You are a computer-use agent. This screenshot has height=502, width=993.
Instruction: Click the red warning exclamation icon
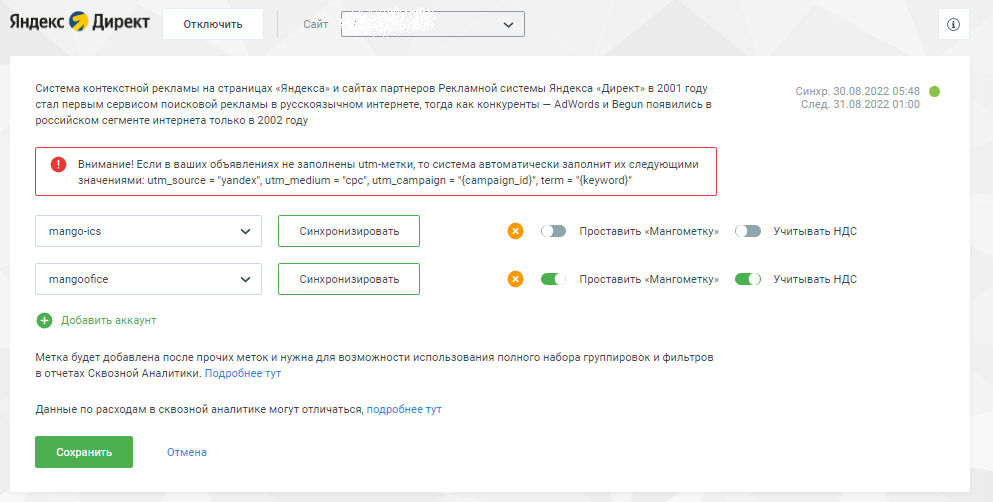tap(58, 165)
